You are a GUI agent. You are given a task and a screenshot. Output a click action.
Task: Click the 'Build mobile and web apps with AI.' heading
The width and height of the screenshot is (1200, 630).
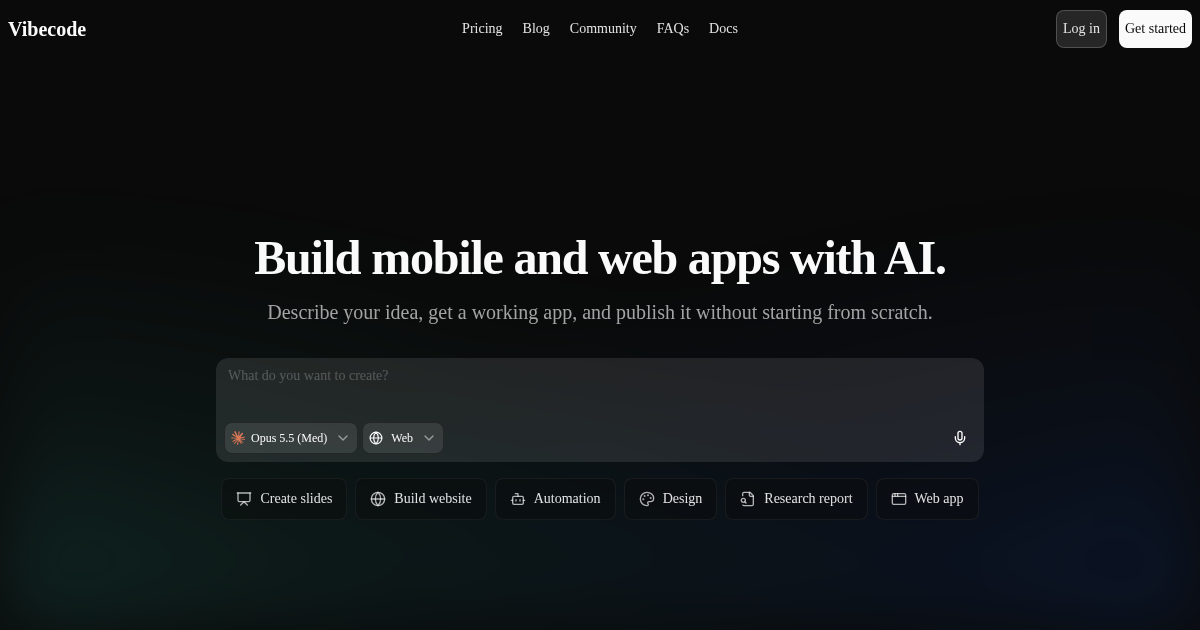tap(600, 258)
